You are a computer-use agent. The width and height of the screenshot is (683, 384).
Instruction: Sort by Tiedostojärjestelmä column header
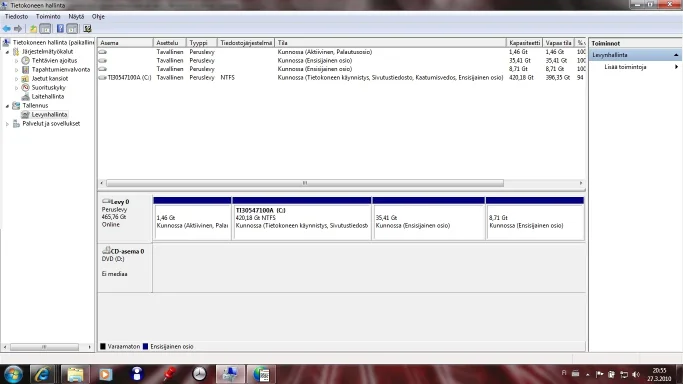coord(246,43)
